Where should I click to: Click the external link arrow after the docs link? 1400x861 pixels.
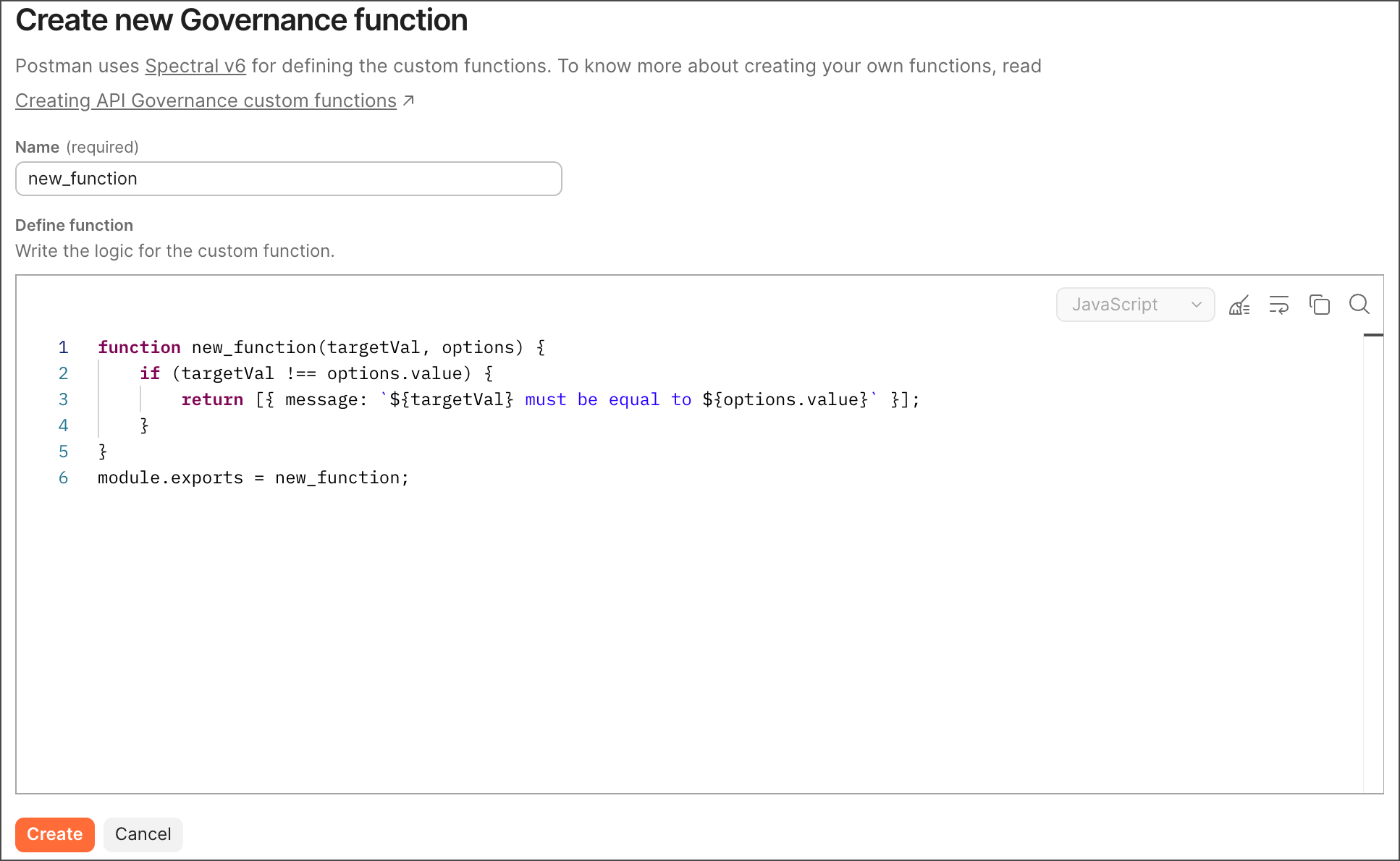(x=408, y=100)
